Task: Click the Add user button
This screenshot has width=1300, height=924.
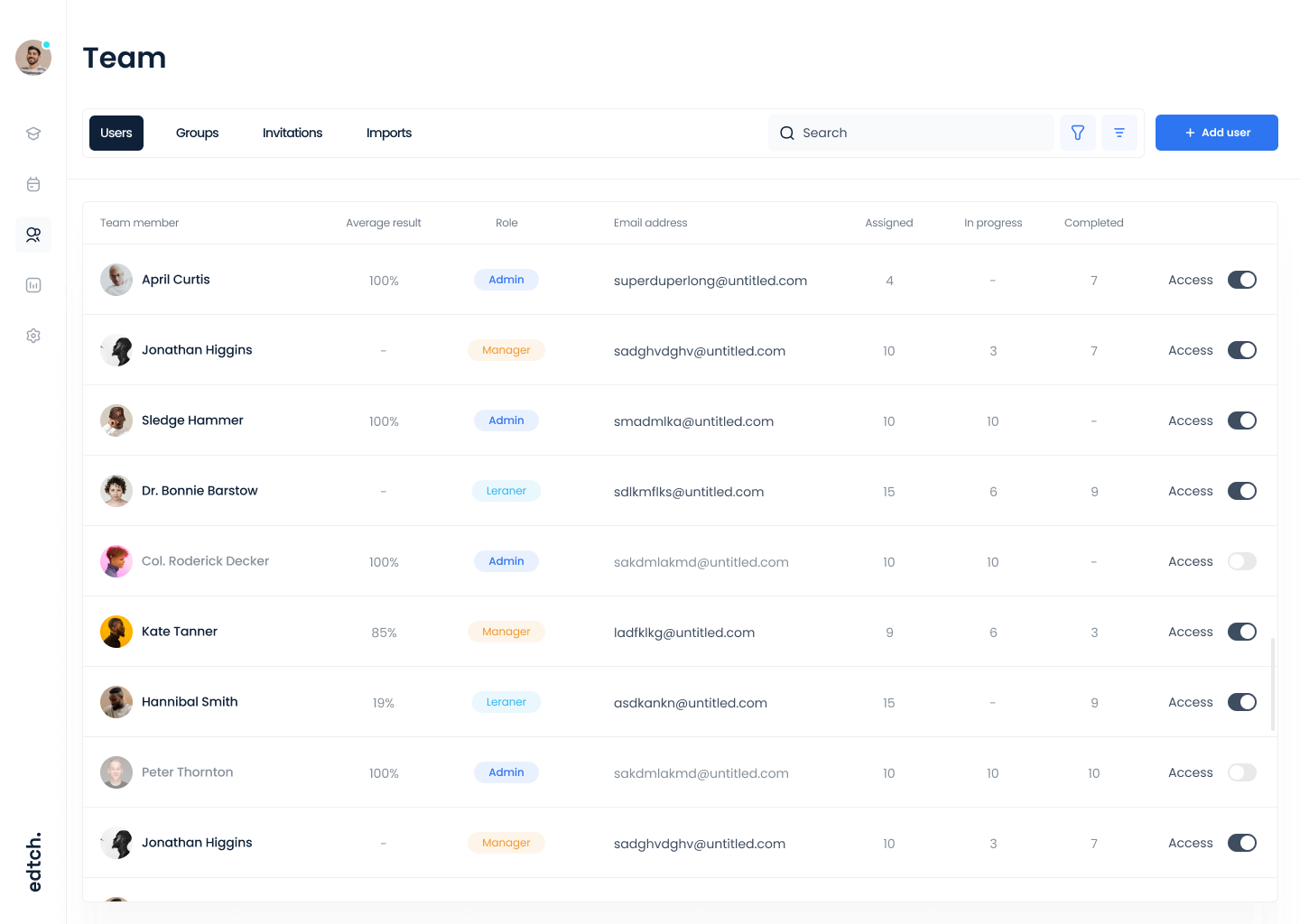Action: coord(1216,133)
